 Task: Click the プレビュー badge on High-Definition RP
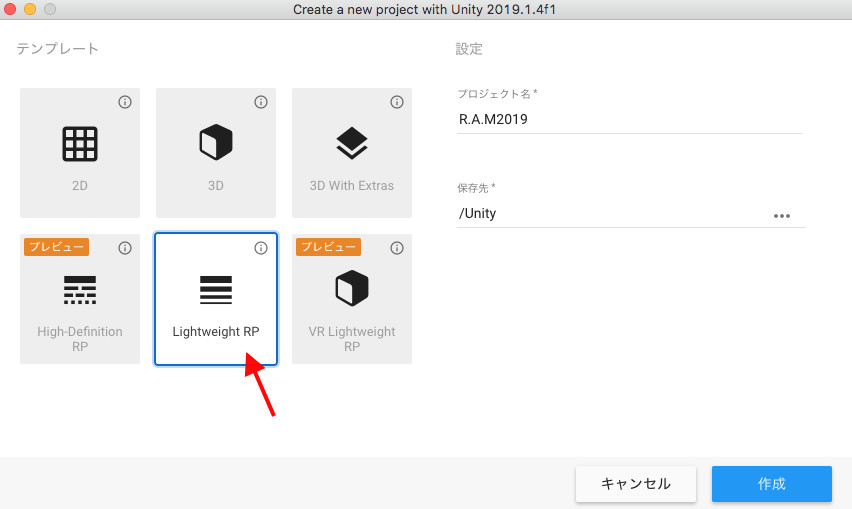tap(57, 247)
